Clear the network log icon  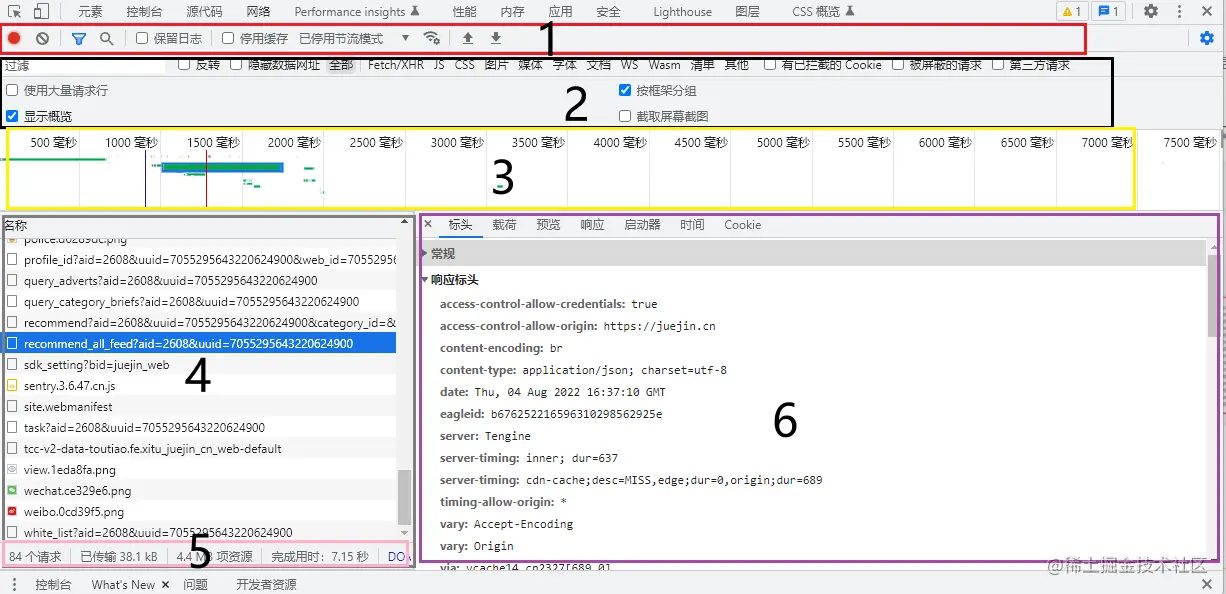coord(42,38)
